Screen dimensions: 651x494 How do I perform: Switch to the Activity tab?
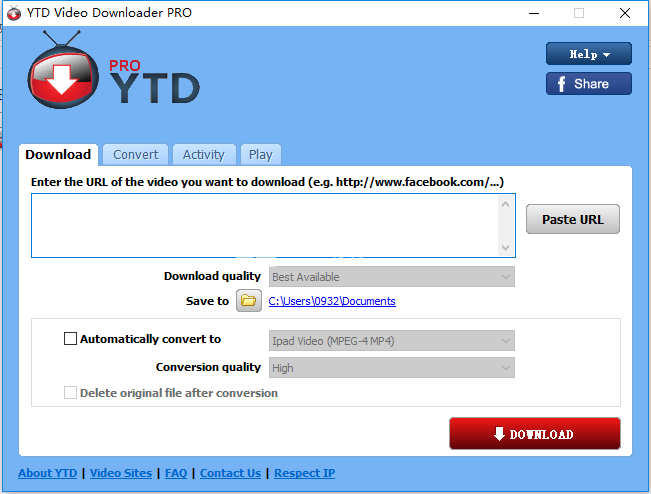pyautogui.click(x=204, y=155)
